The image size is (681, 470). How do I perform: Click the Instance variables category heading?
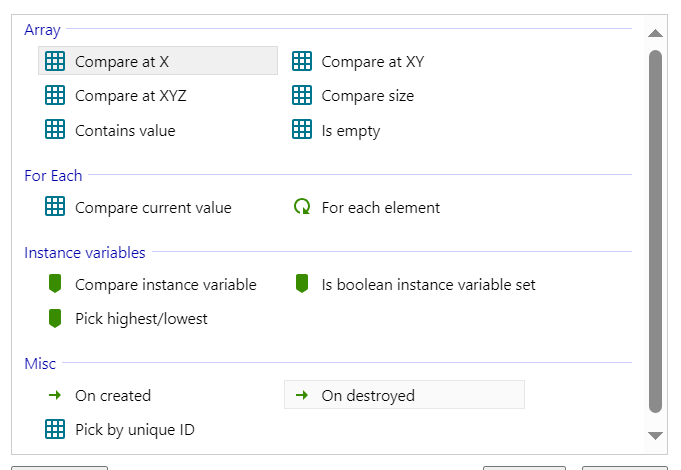coord(85,252)
